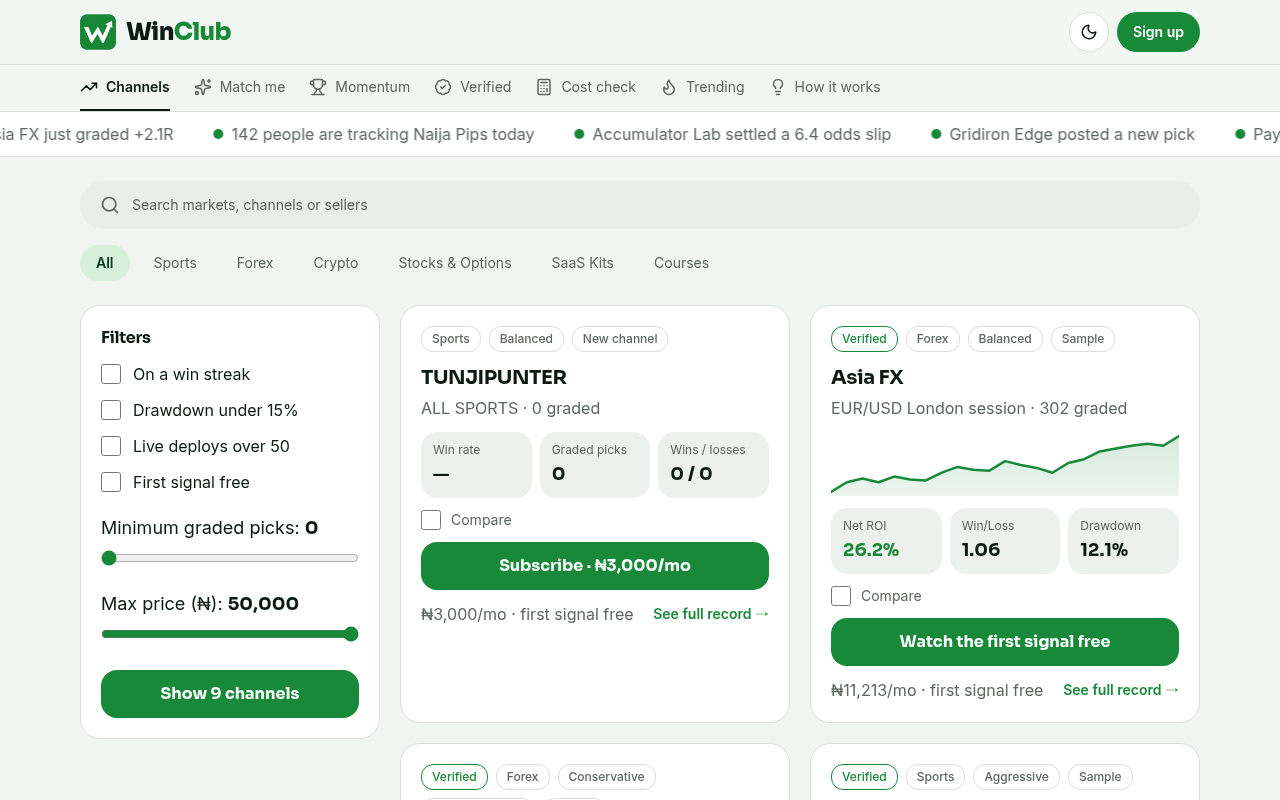The image size is (1280, 800).
Task: Enable On a win streak filter
Action: pos(111,374)
